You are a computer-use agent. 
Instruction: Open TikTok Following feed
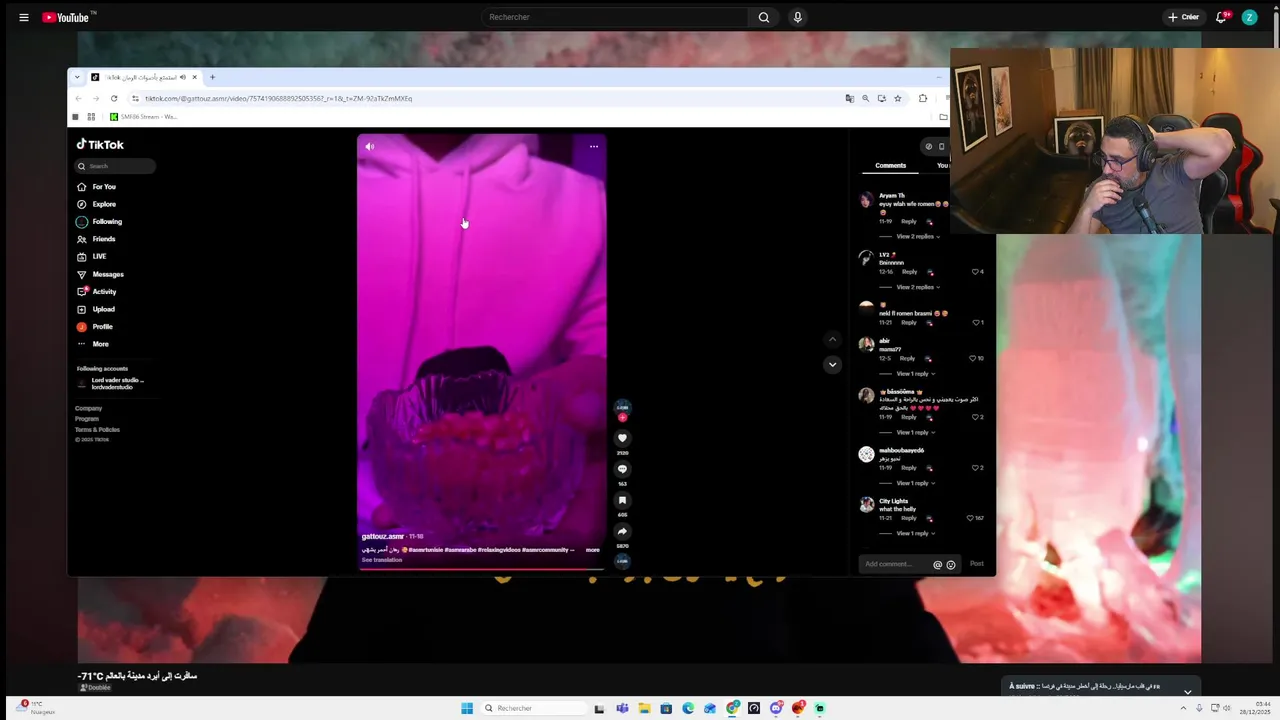(x=99, y=222)
